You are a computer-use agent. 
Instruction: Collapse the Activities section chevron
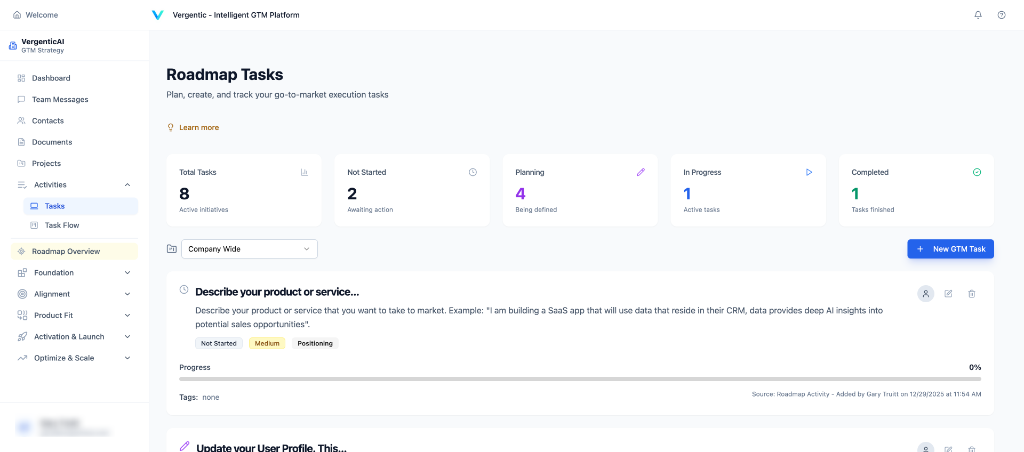pos(127,185)
